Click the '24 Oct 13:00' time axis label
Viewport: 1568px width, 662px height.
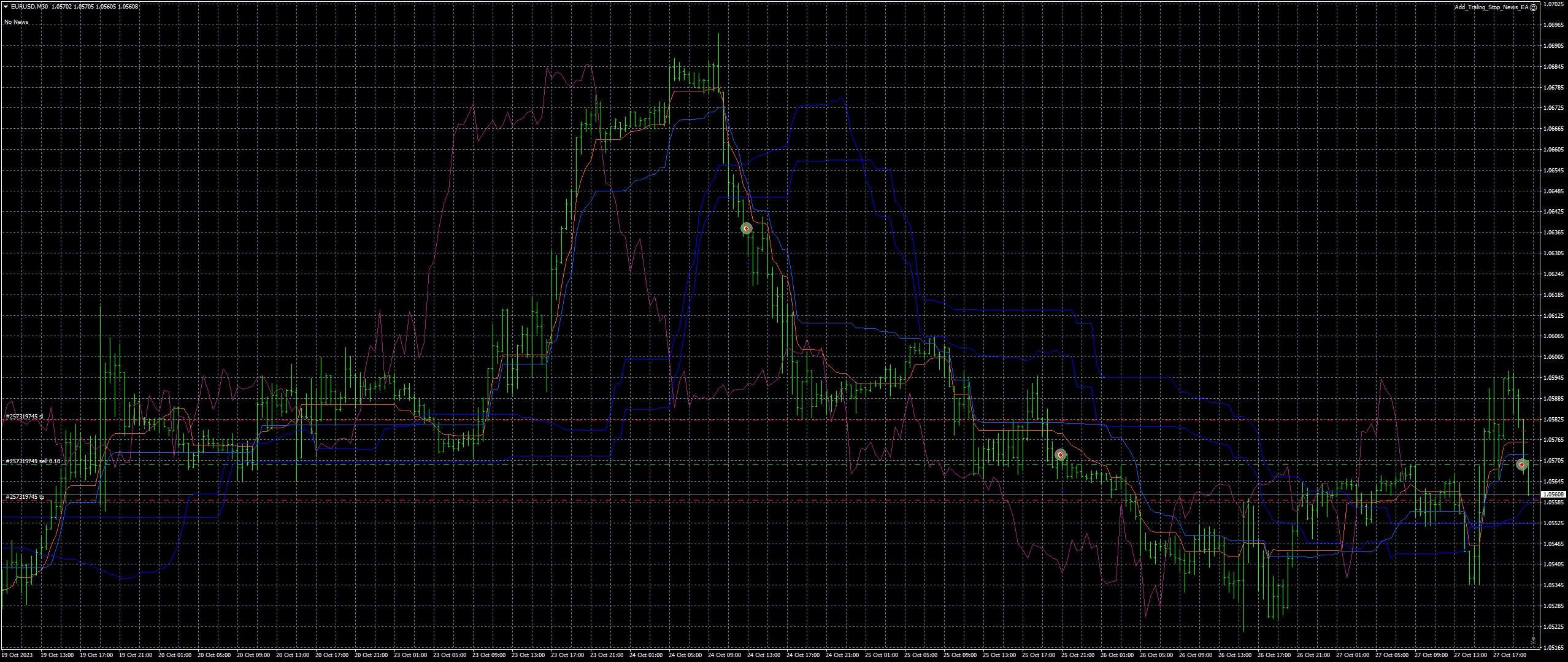(x=764, y=655)
